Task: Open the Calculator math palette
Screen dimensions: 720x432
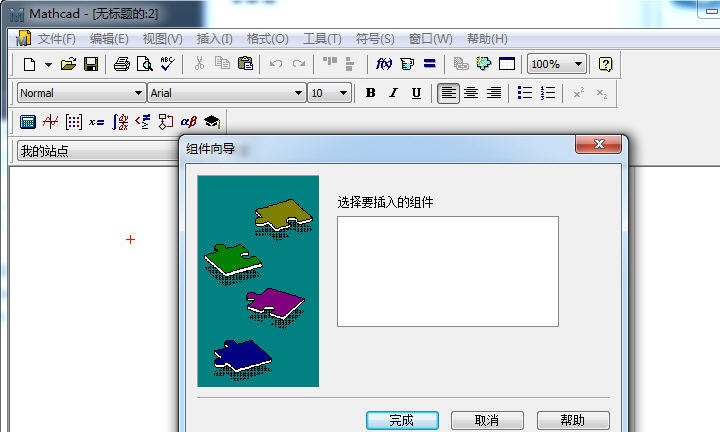Action: pos(28,122)
